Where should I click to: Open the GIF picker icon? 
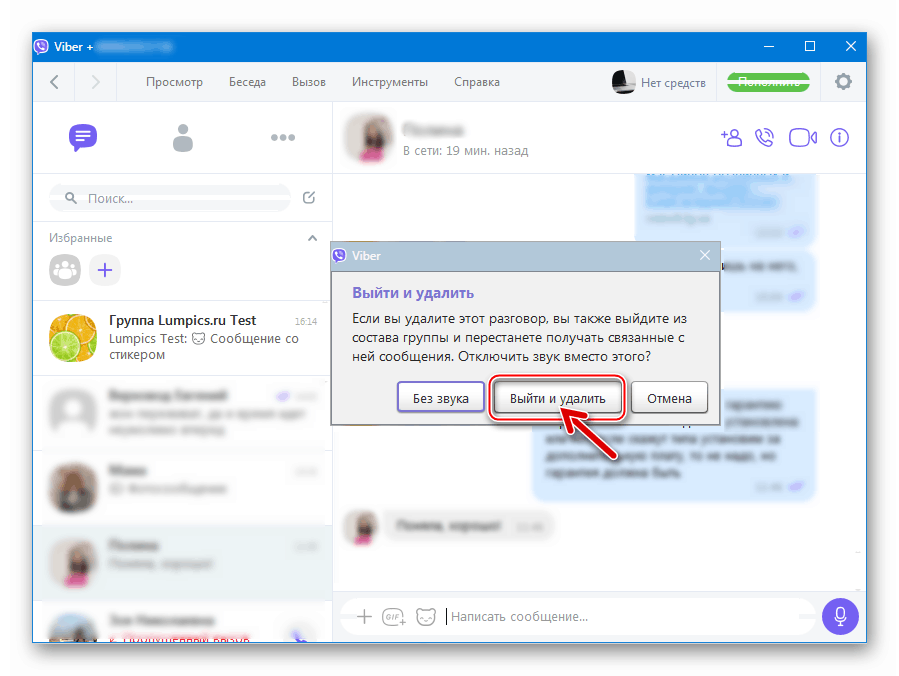392,617
